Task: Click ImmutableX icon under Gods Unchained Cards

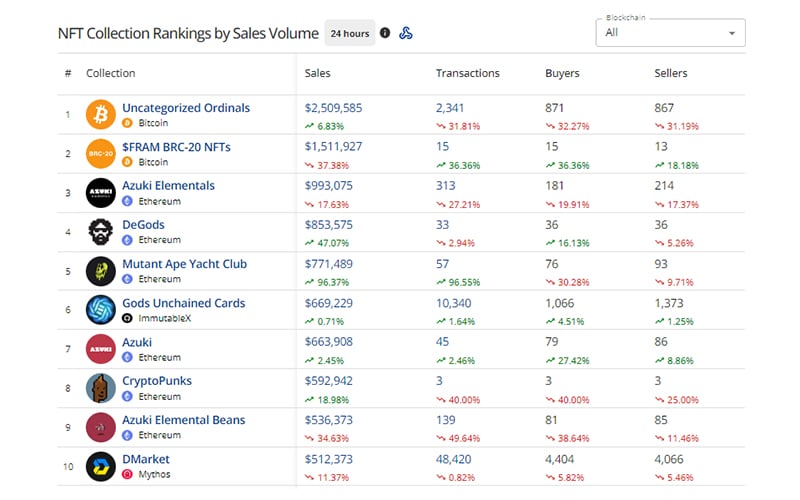Action: pyautogui.click(x=128, y=318)
